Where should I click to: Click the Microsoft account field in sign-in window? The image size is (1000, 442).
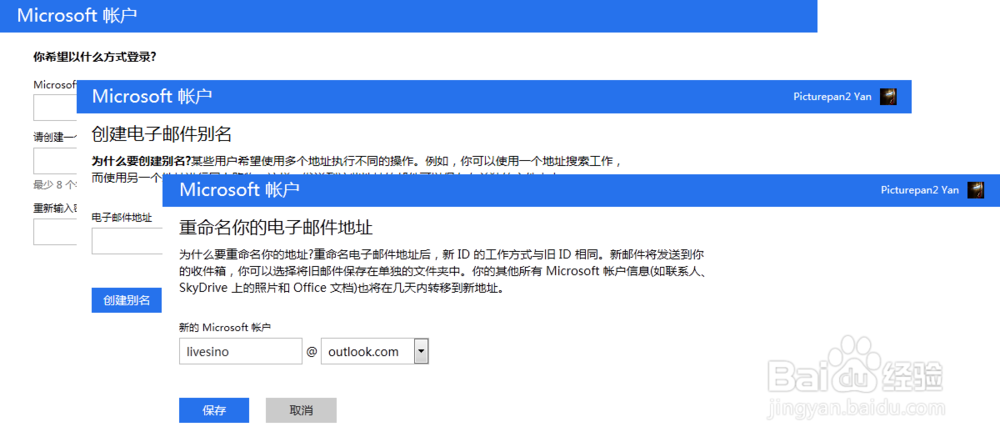(x=55, y=107)
